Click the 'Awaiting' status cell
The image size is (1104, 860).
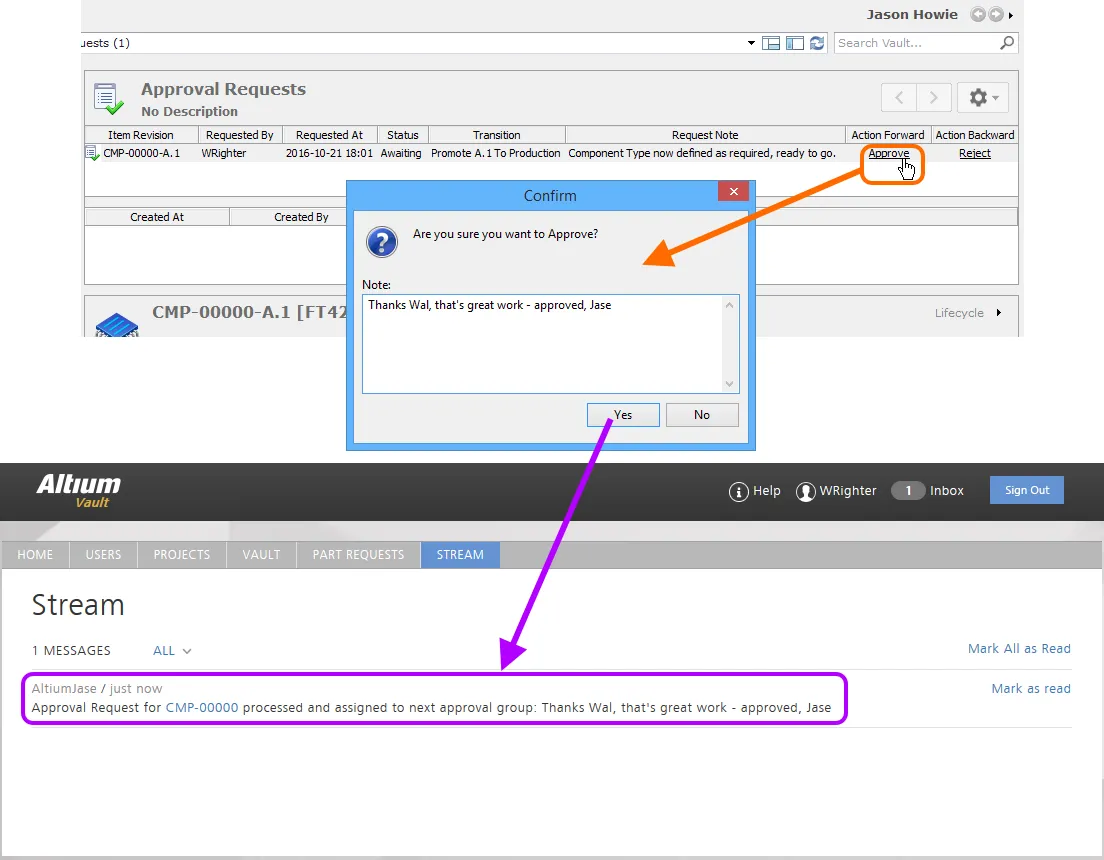[401, 153]
